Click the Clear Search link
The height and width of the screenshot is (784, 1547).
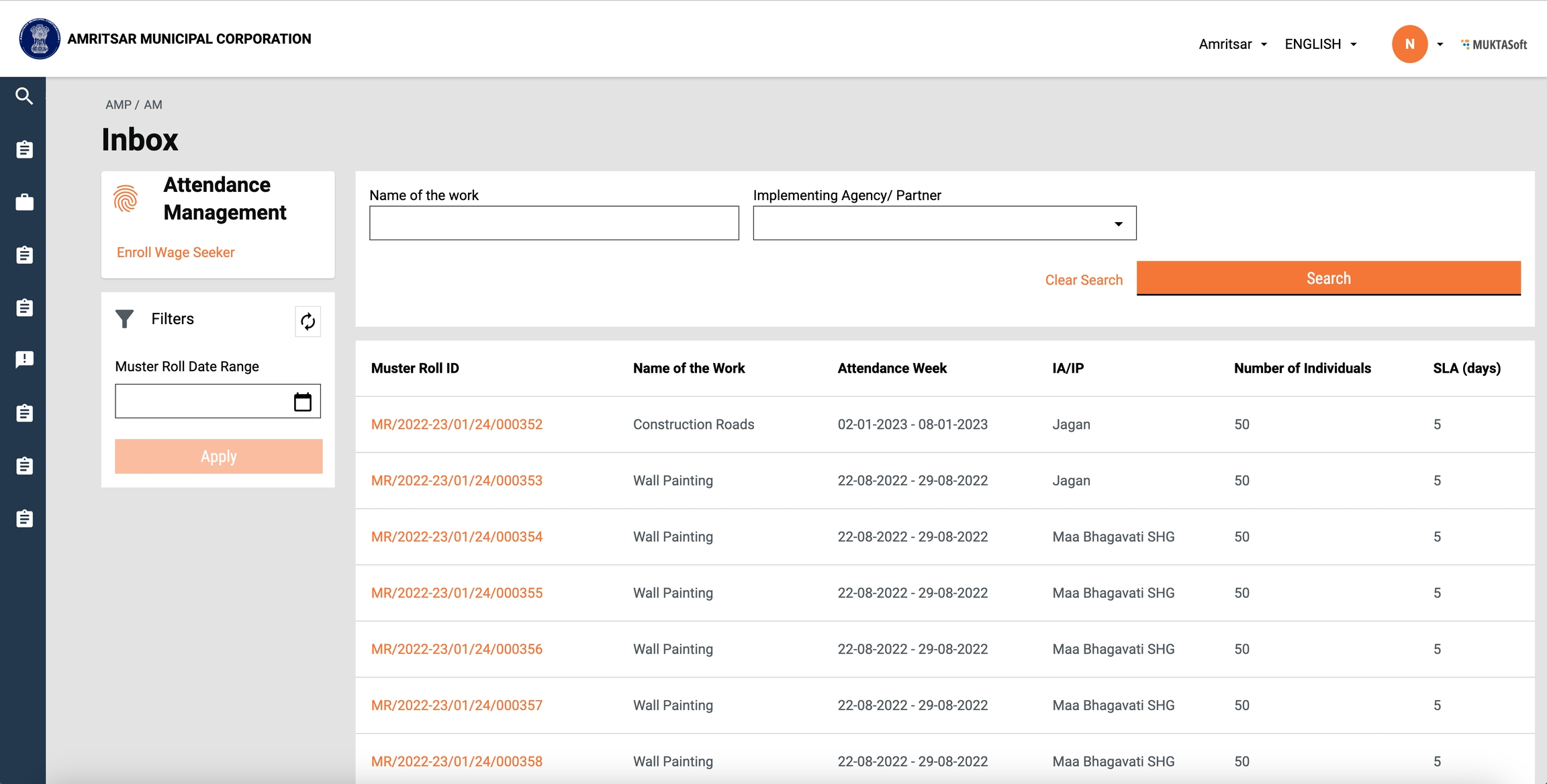point(1084,280)
